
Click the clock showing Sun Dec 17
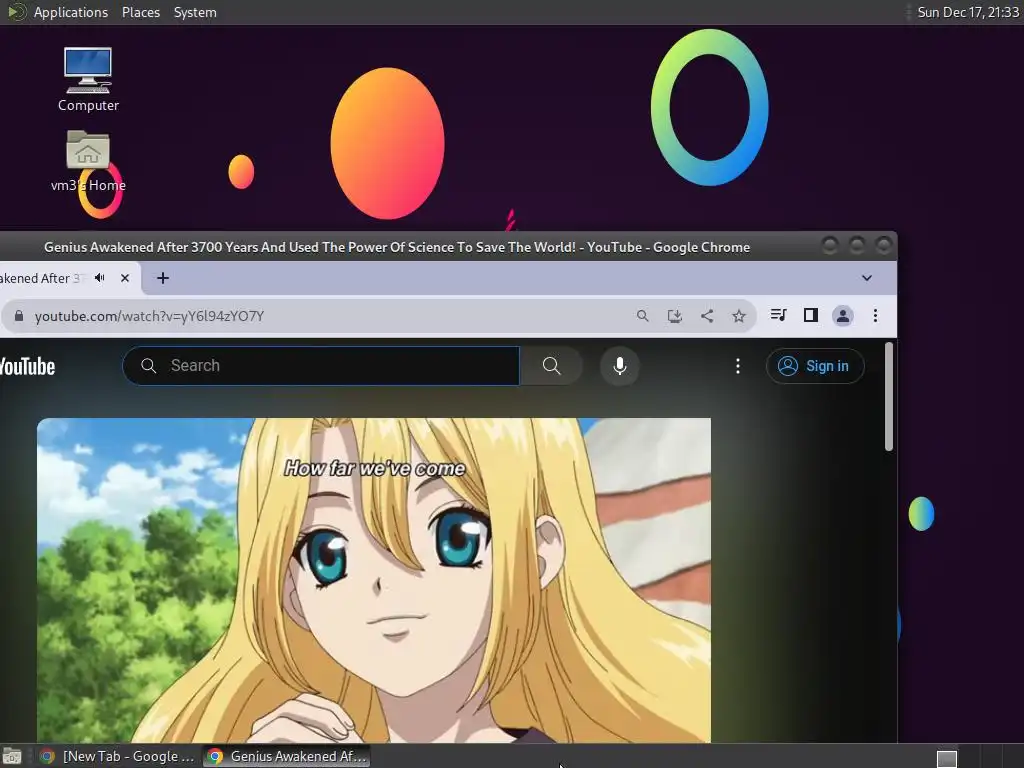(x=968, y=12)
